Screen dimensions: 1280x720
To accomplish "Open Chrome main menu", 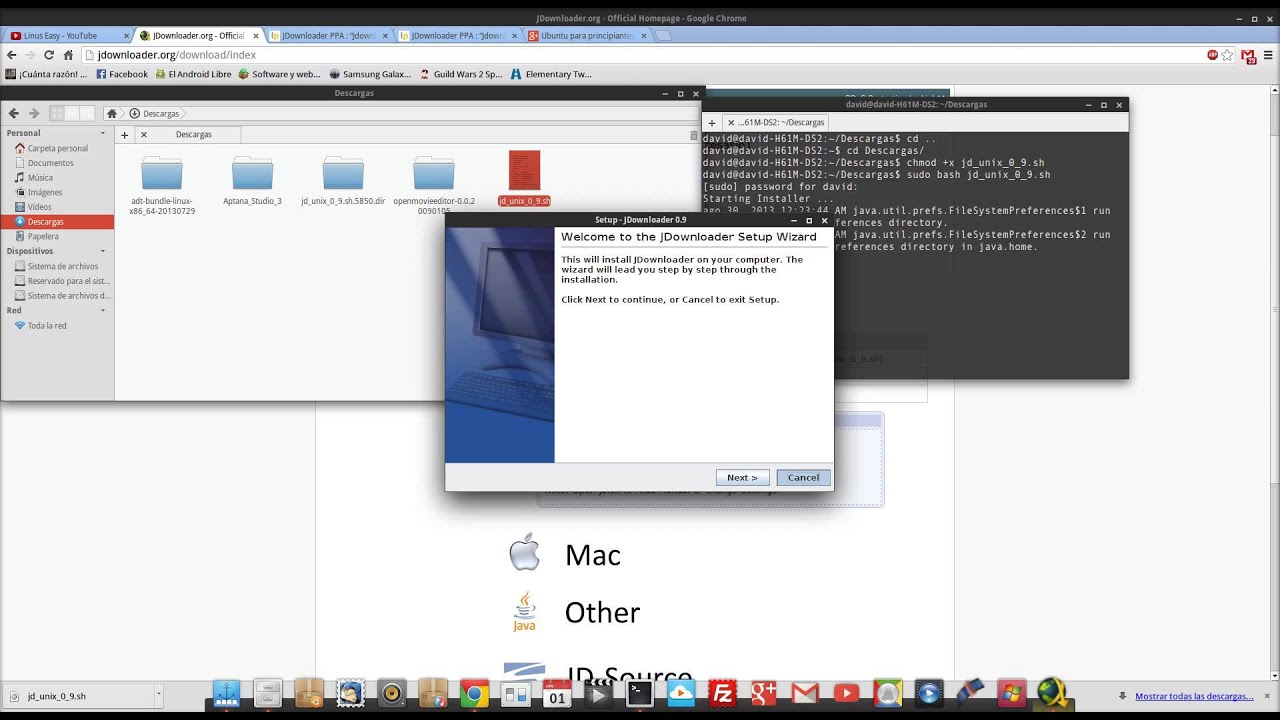I will coord(1268,55).
